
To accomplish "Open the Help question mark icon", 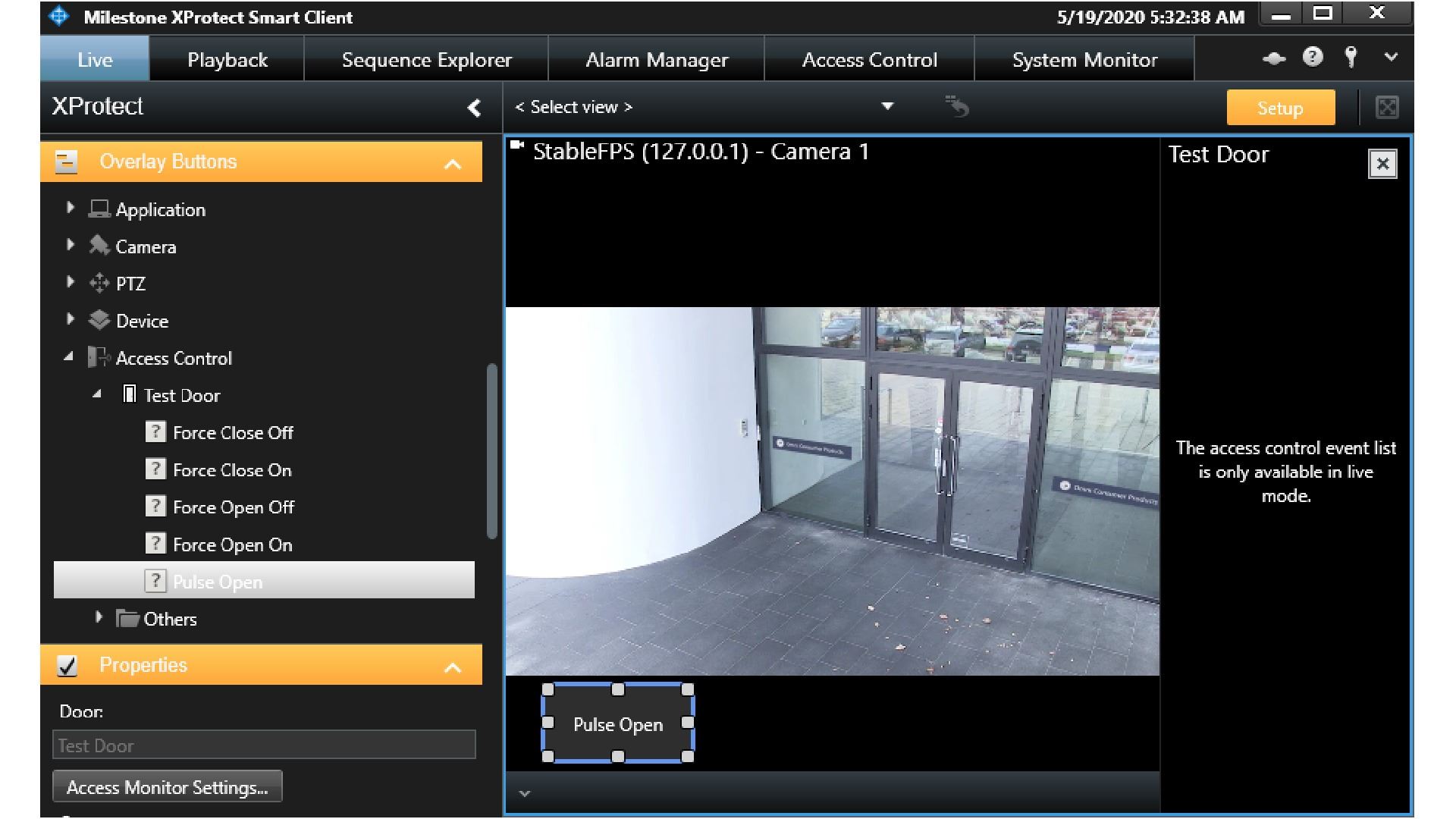I will (1313, 57).
